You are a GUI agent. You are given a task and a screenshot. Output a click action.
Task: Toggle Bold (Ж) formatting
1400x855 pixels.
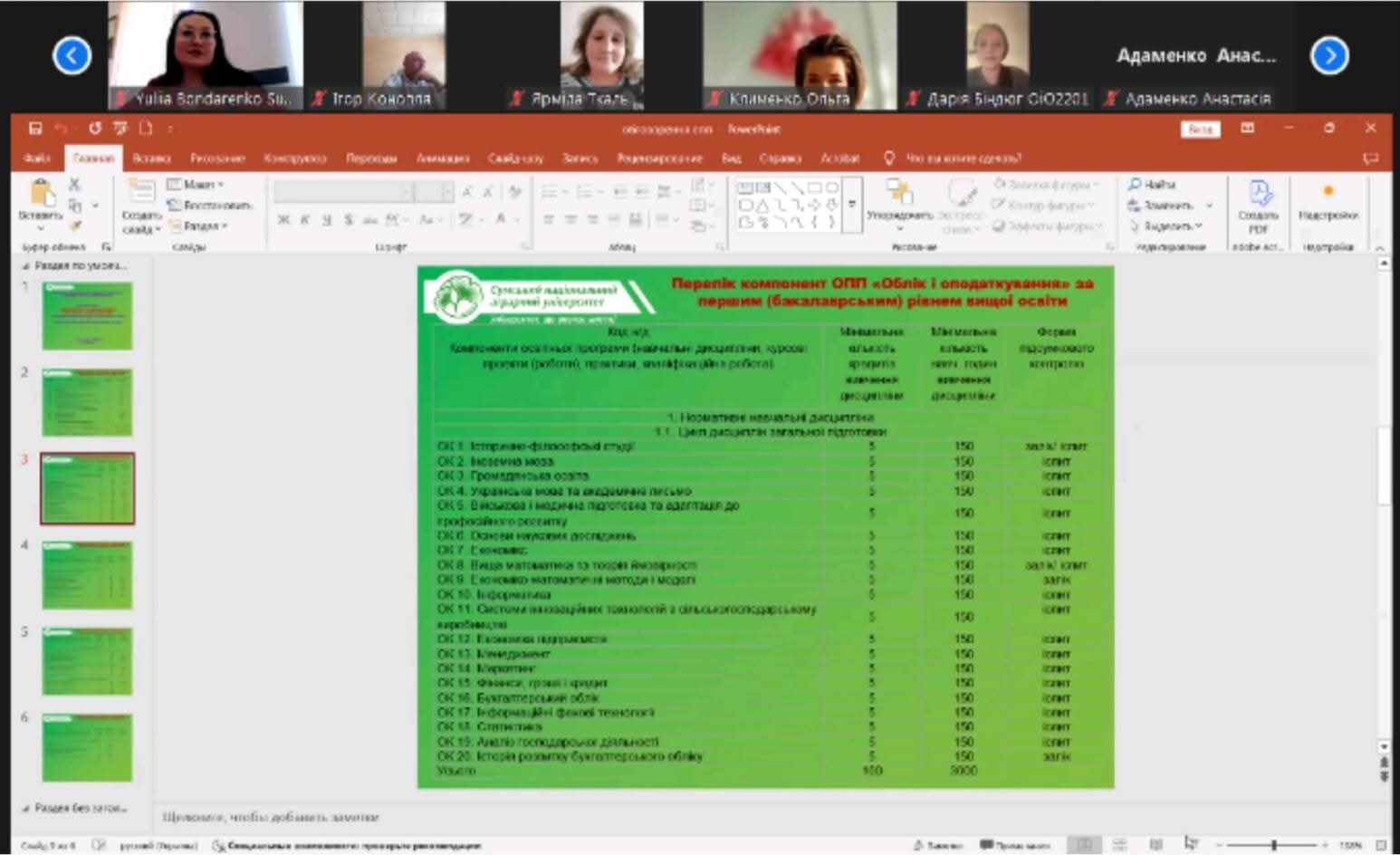pos(283,220)
